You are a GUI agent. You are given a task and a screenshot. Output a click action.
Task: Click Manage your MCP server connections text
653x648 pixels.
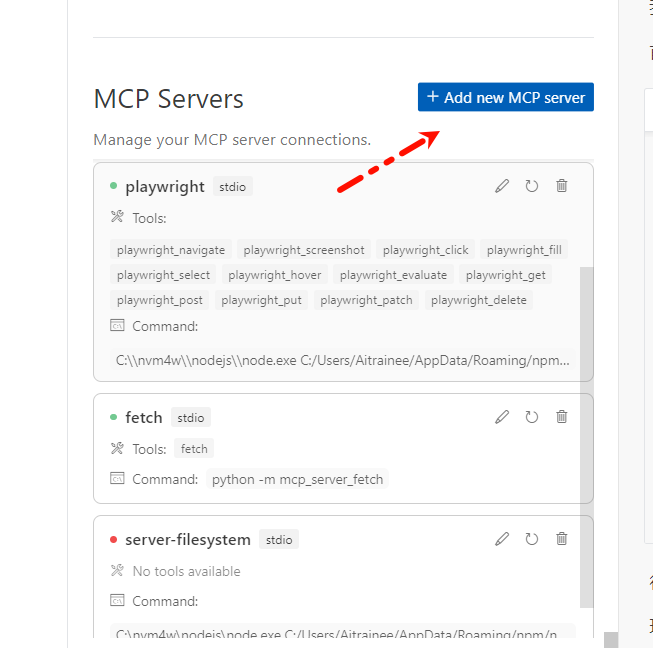(x=232, y=140)
